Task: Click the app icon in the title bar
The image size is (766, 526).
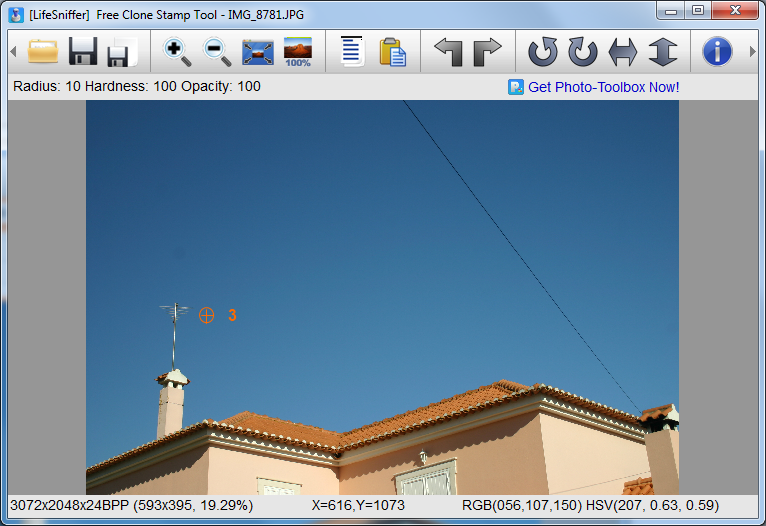Action: tap(16, 15)
